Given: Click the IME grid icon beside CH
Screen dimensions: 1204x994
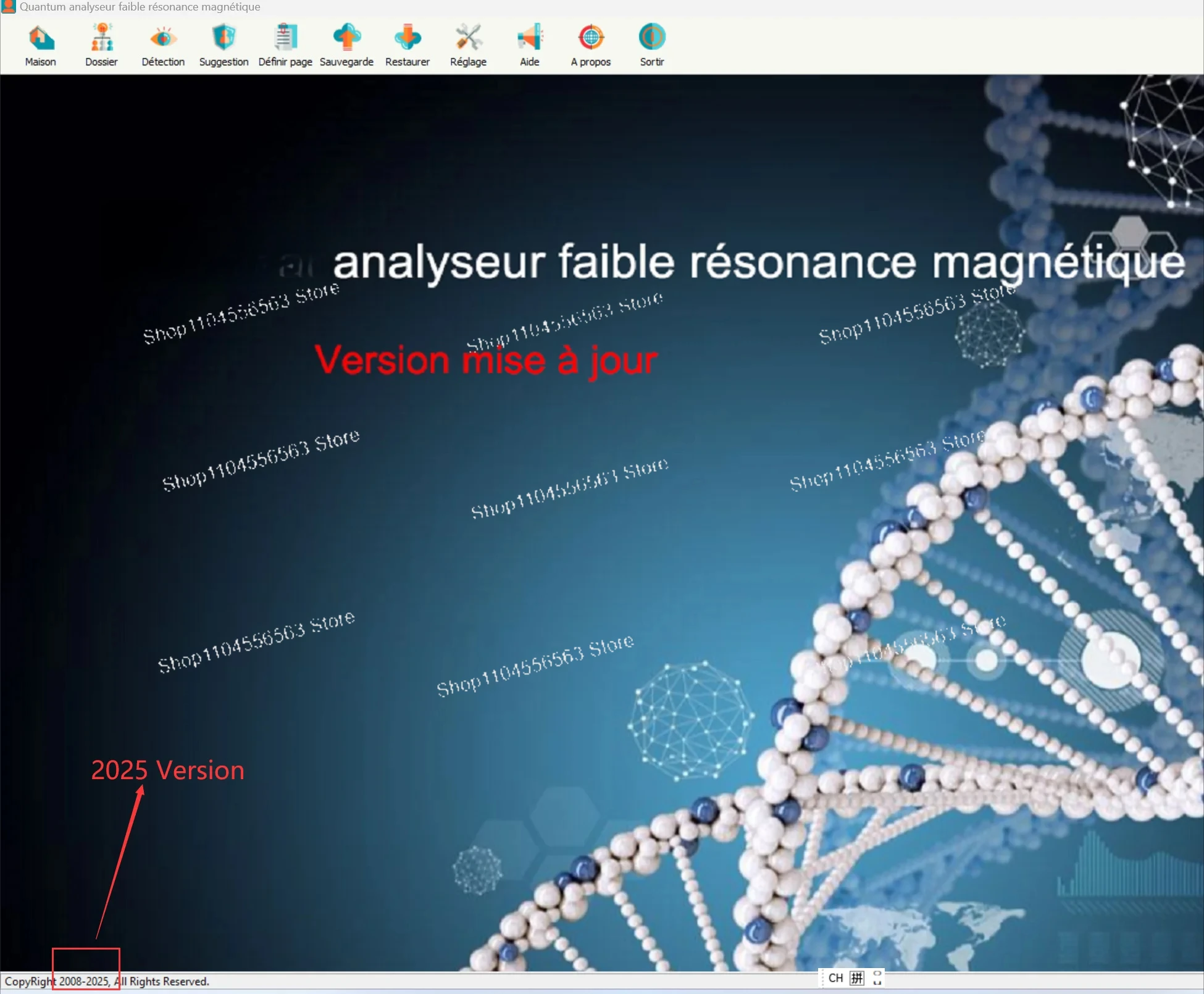Looking at the screenshot, I should (x=857, y=978).
